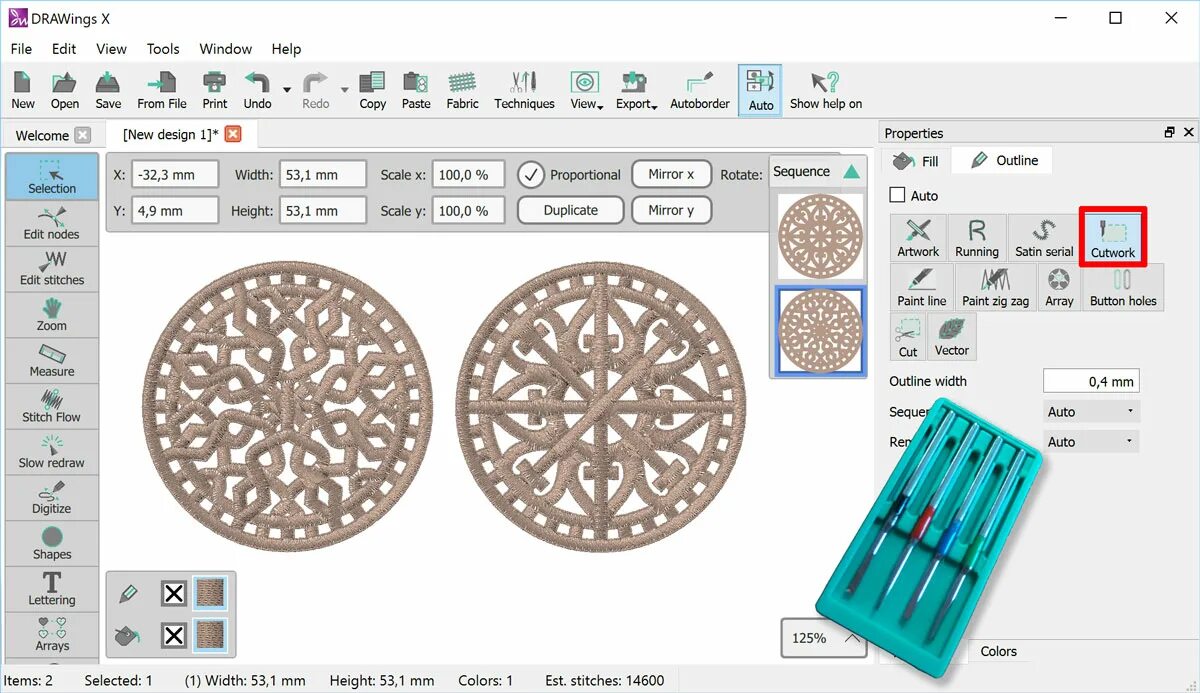
Task: Save the design with Save icon
Action: point(108,91)
